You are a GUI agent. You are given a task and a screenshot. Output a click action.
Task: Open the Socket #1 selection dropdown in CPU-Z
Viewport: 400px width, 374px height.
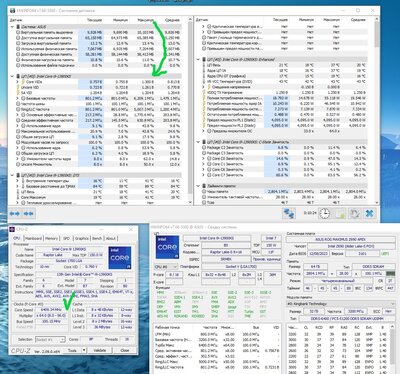(x=50, y=339)
